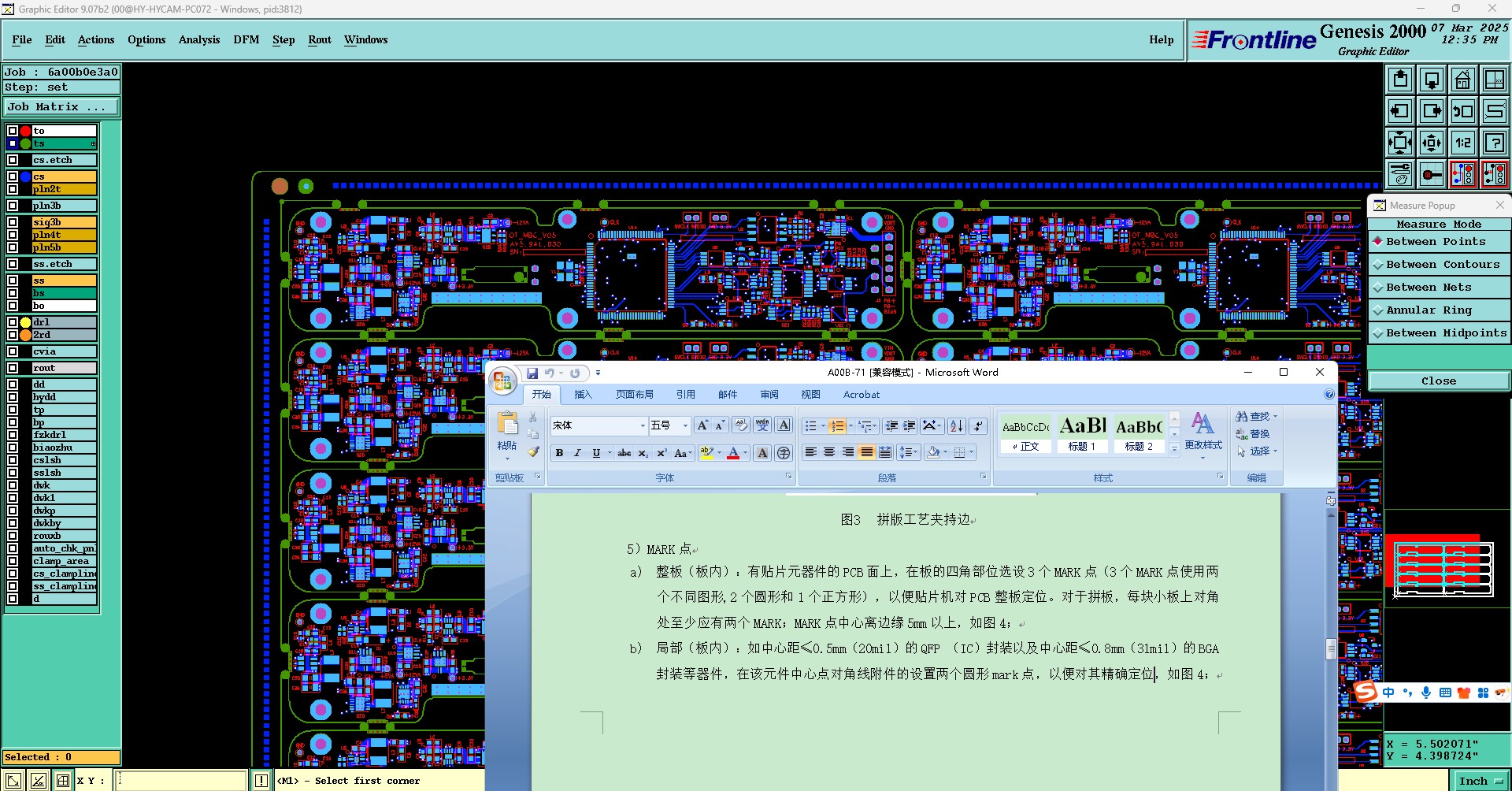The height and width of the screenshot is (791, 1512).
Task: Switch to the Acrobat tab in Word
Action: tap(862, 395)
